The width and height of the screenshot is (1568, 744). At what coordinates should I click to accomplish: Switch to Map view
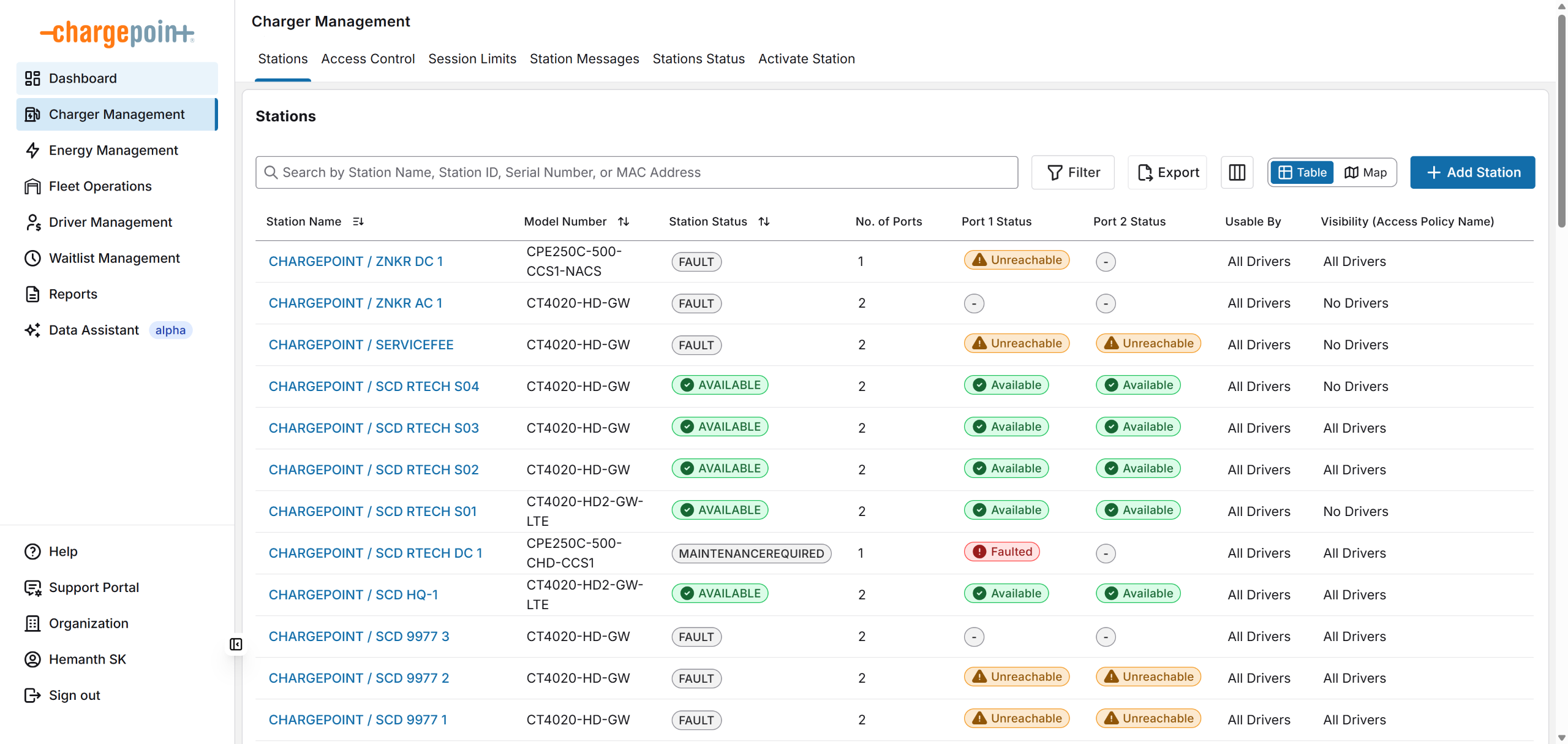coord(1365,172)
